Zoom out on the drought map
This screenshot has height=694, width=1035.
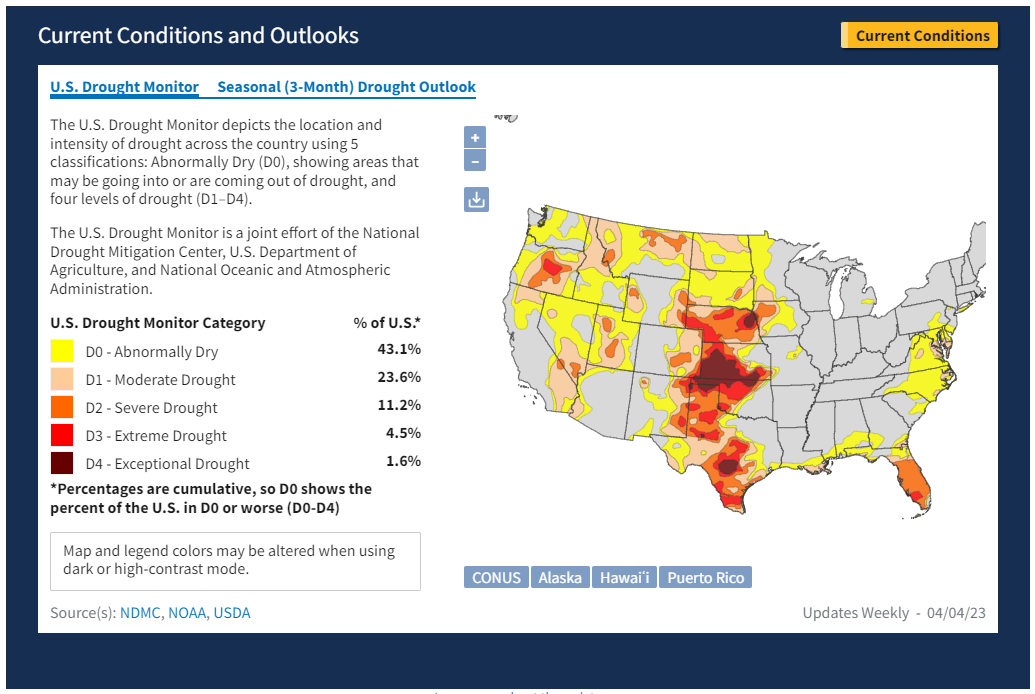point(476,161)
